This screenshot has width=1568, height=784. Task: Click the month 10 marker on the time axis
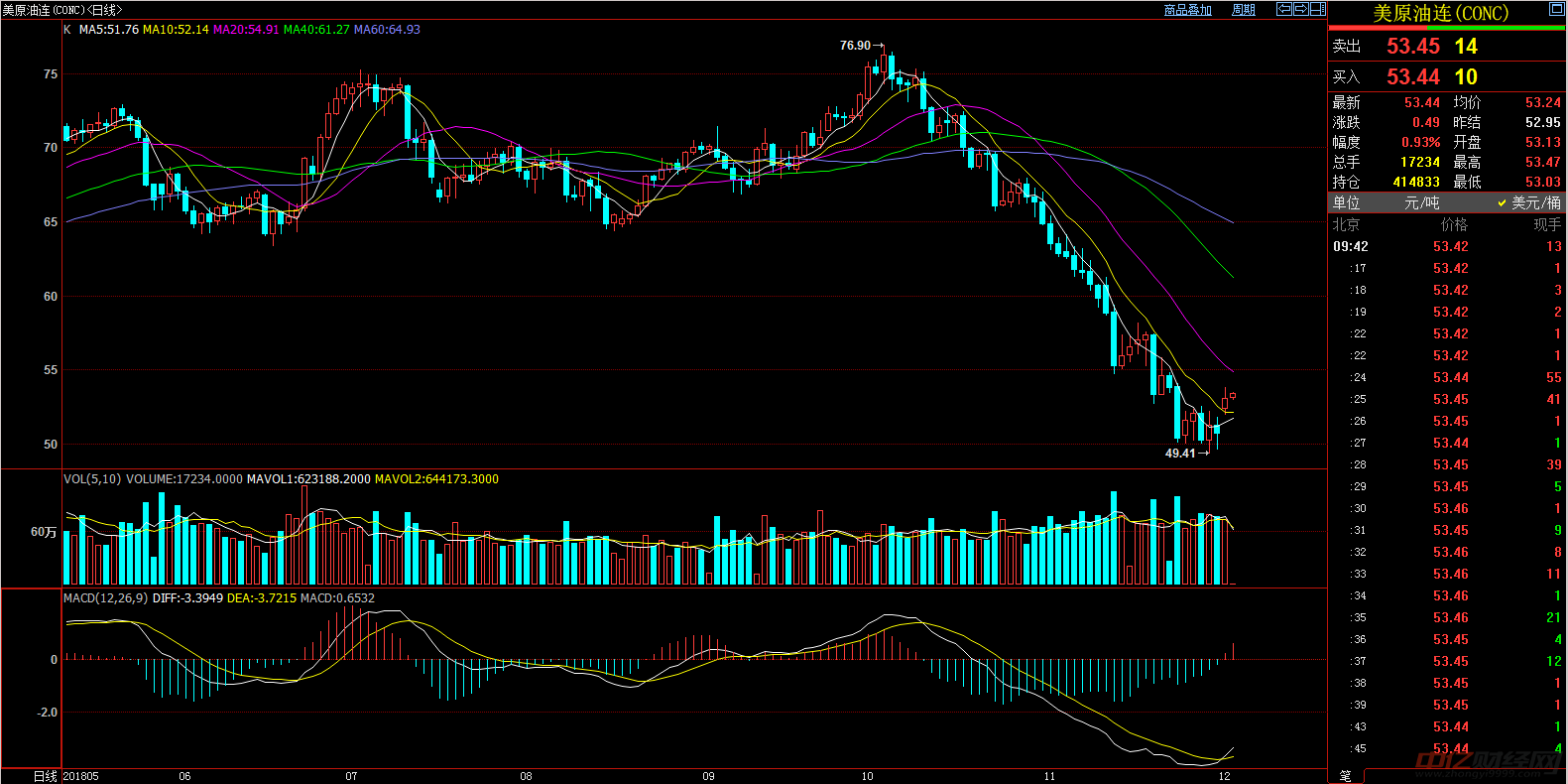click(867, 776)
